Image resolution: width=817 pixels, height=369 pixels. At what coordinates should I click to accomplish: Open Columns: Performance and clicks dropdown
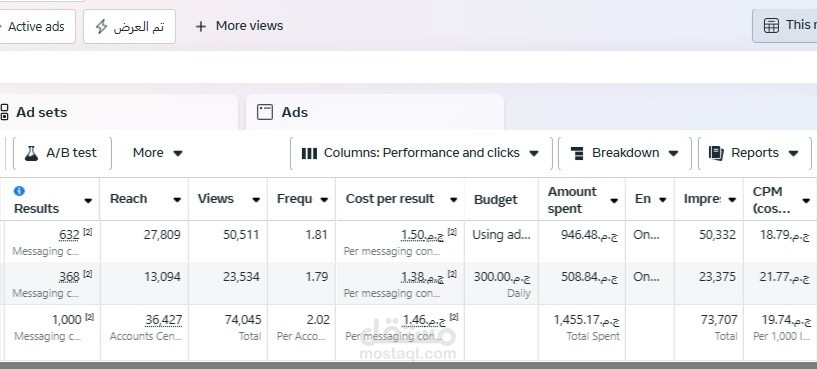click(x=421, y=153)
